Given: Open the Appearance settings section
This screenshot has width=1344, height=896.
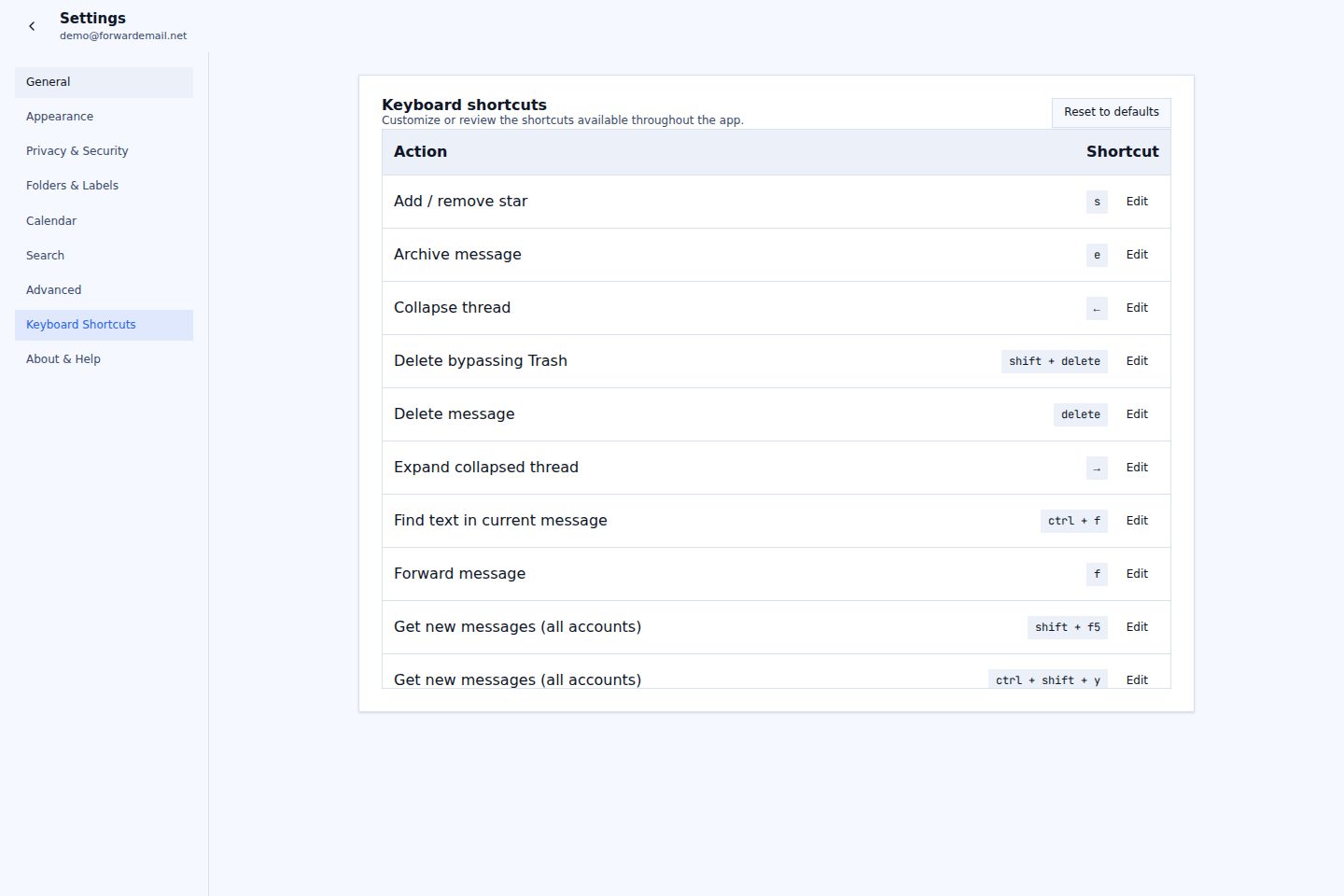Looking at the screenshot, I should click(104, 117).
